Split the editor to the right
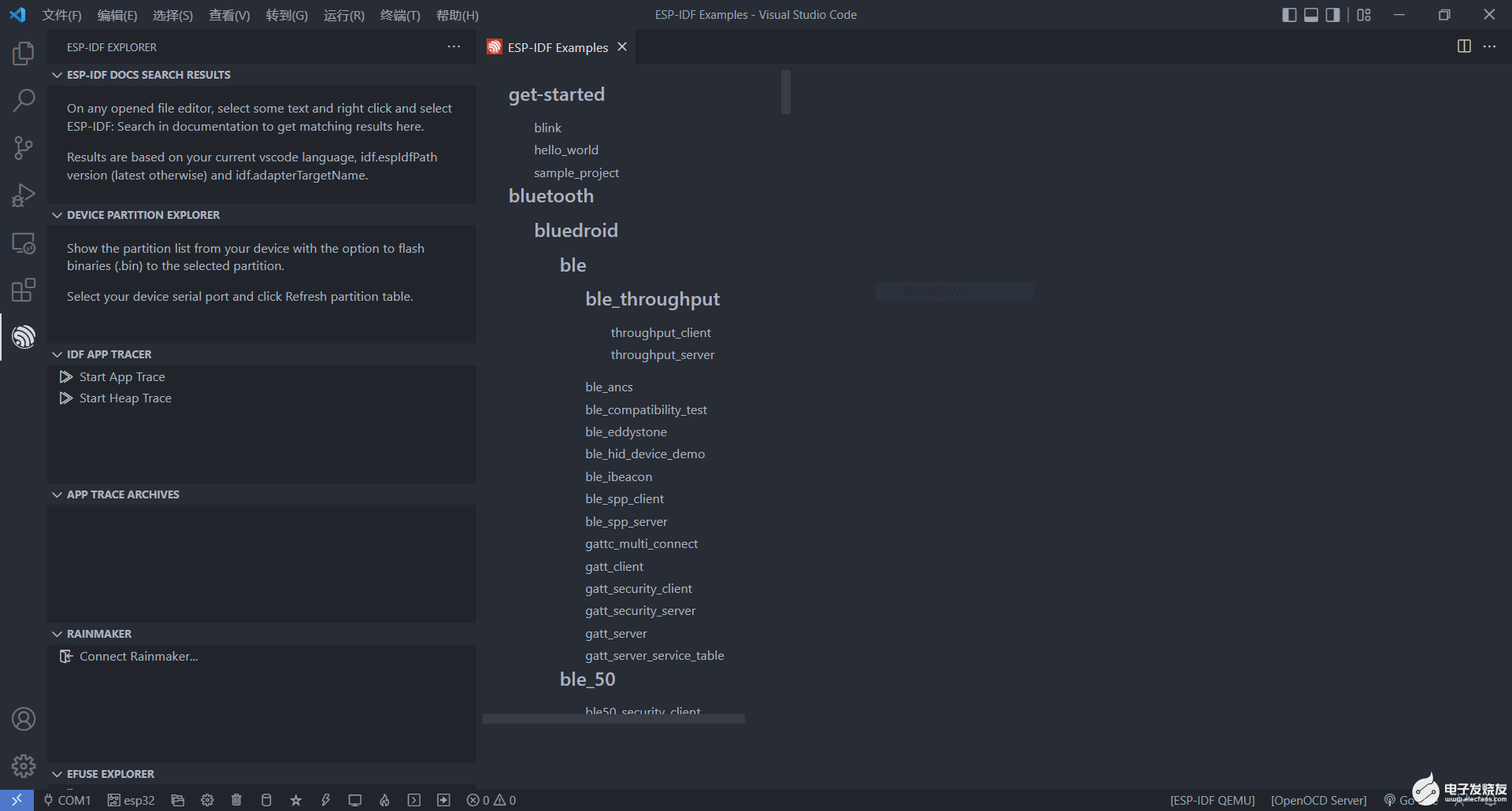Image resolution: width=1512 pixels, height=811 pixels. point(1464,46)
